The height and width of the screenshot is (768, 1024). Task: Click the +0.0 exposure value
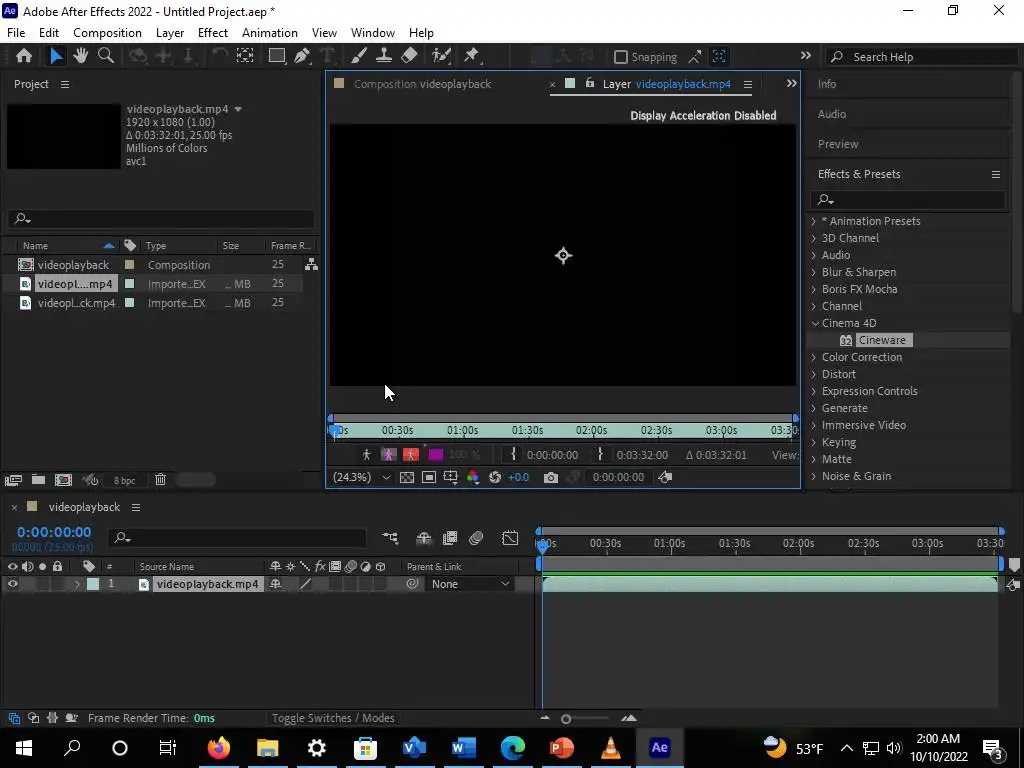[x=519, y=477]
